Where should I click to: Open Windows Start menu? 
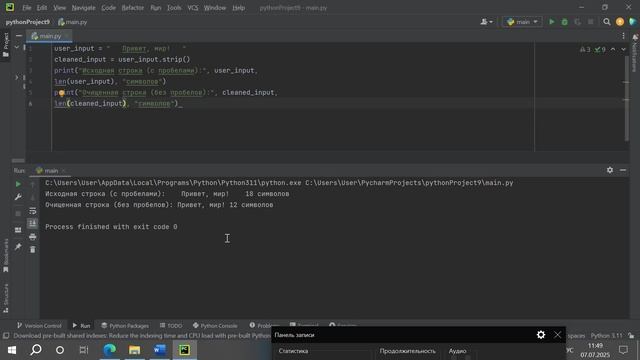12,350
